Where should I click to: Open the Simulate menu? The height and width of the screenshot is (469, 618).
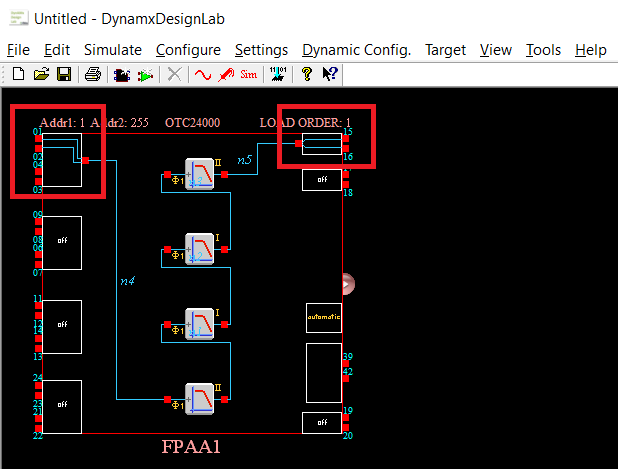pos(112,50)
